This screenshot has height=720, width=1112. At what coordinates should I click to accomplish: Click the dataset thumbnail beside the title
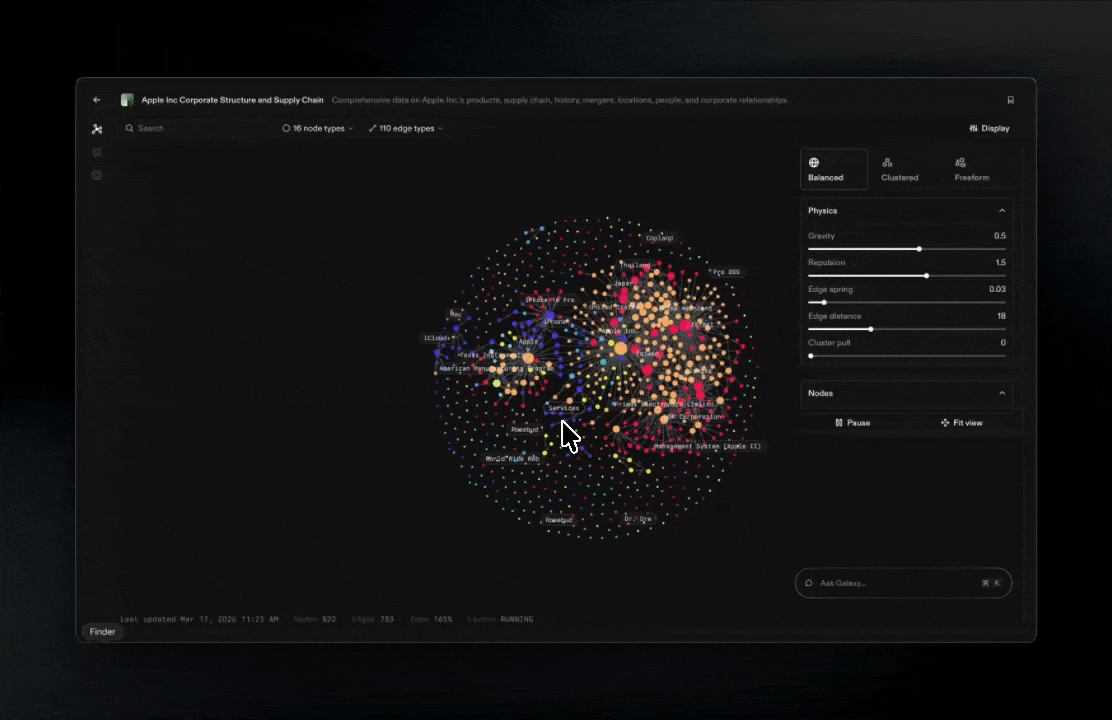pos(127,100)
